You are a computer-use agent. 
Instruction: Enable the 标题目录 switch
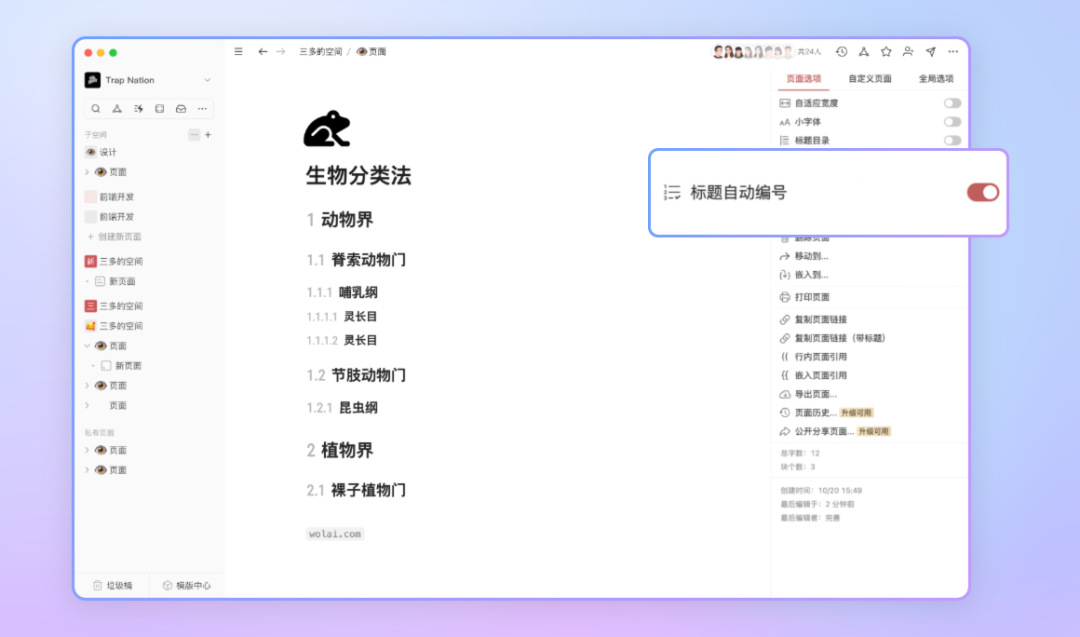[x=953, y=140]
